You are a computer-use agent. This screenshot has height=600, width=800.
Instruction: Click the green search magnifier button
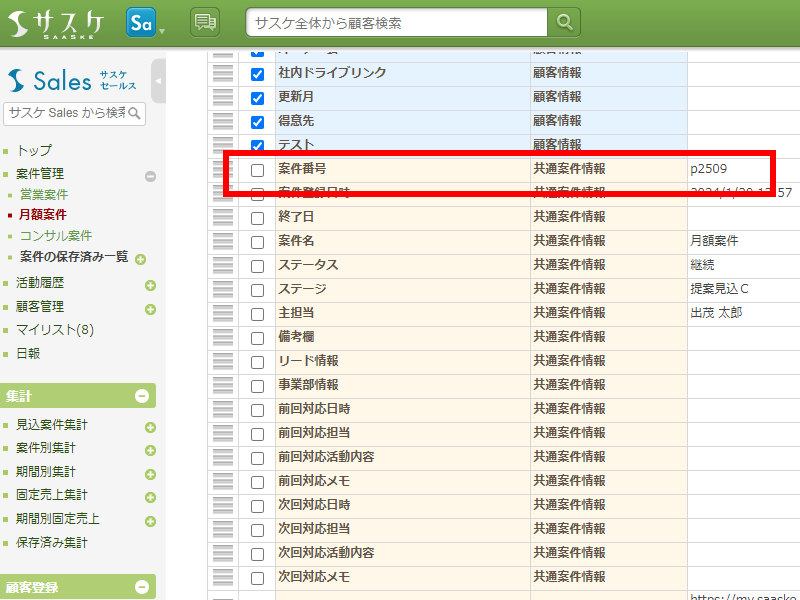566,22
